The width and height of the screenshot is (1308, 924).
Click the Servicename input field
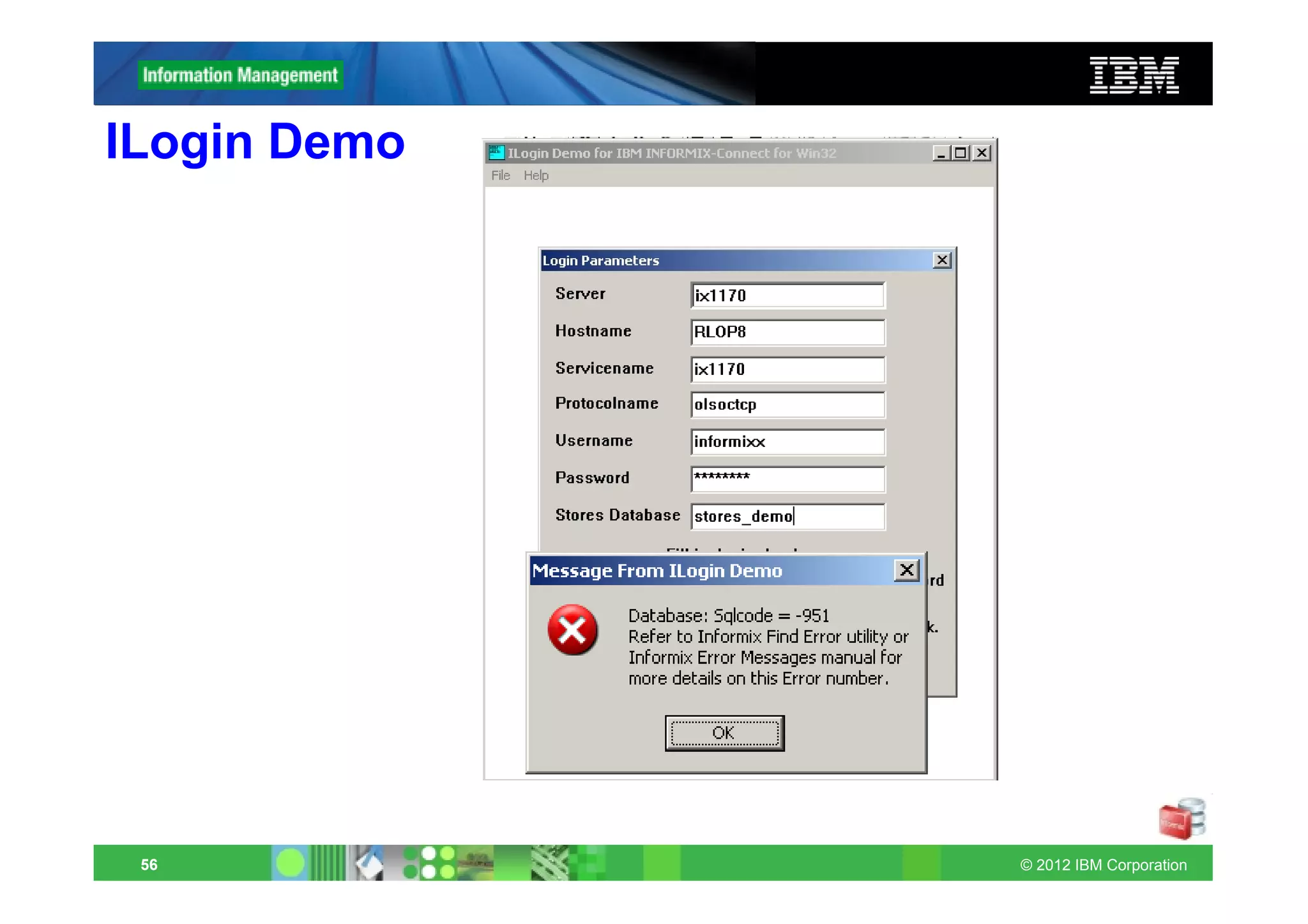(x=788, y=369)
